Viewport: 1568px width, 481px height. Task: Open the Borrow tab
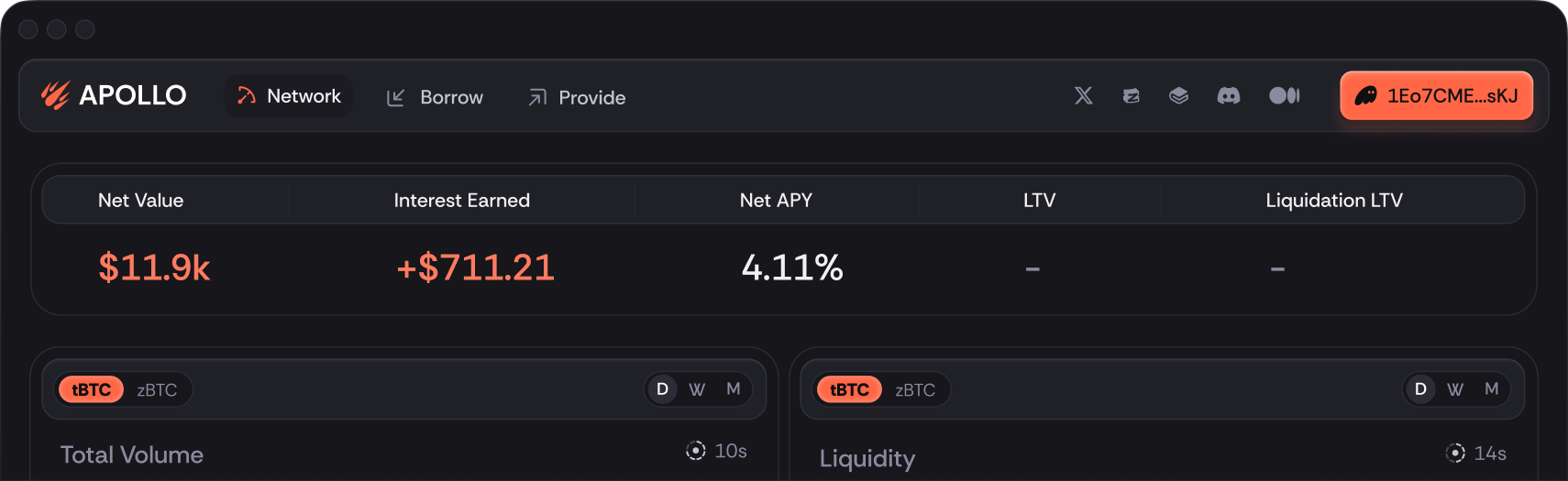[x=435, y=97]
